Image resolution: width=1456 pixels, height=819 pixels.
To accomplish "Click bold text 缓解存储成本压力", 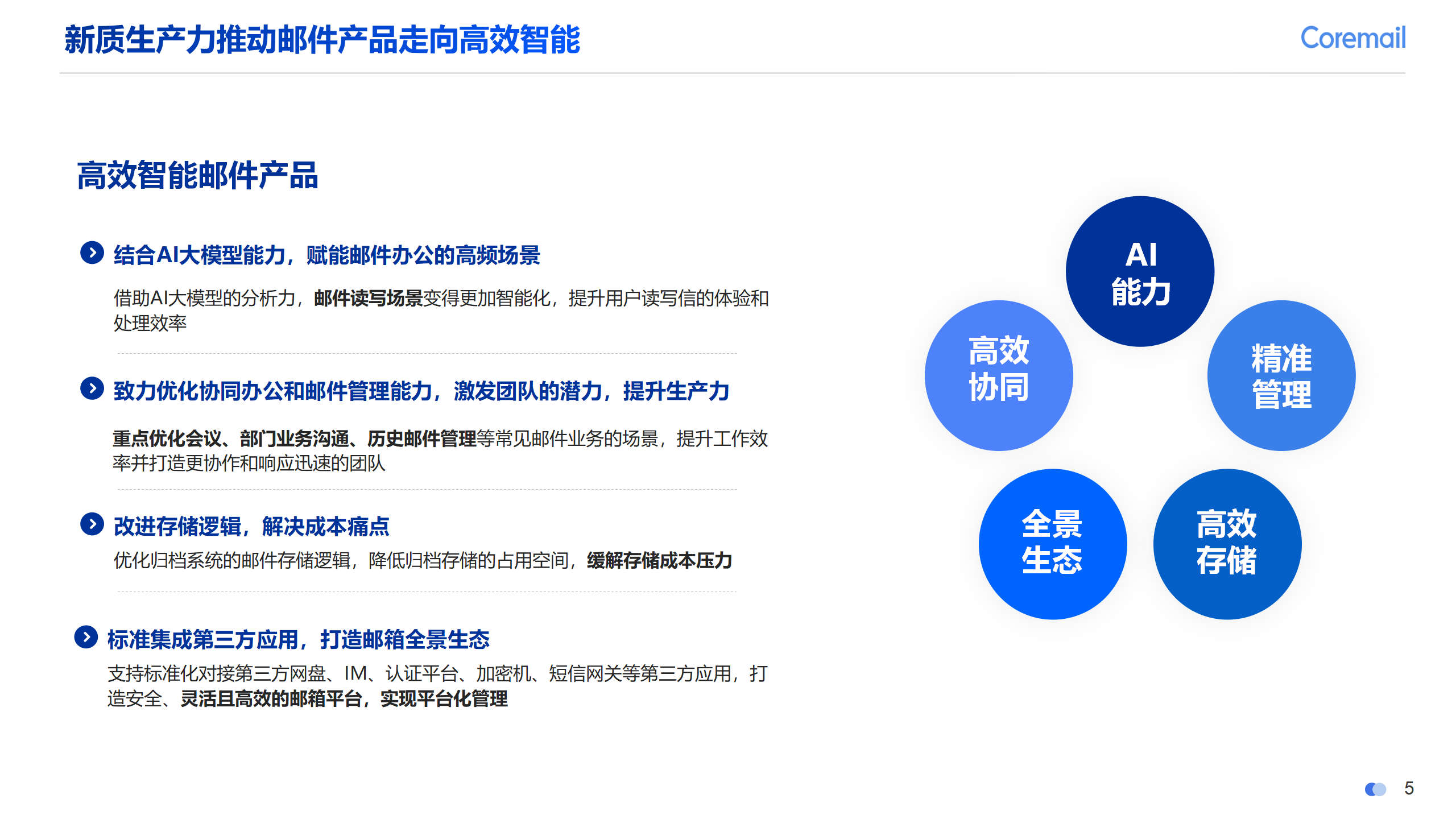I will point(659,561).
